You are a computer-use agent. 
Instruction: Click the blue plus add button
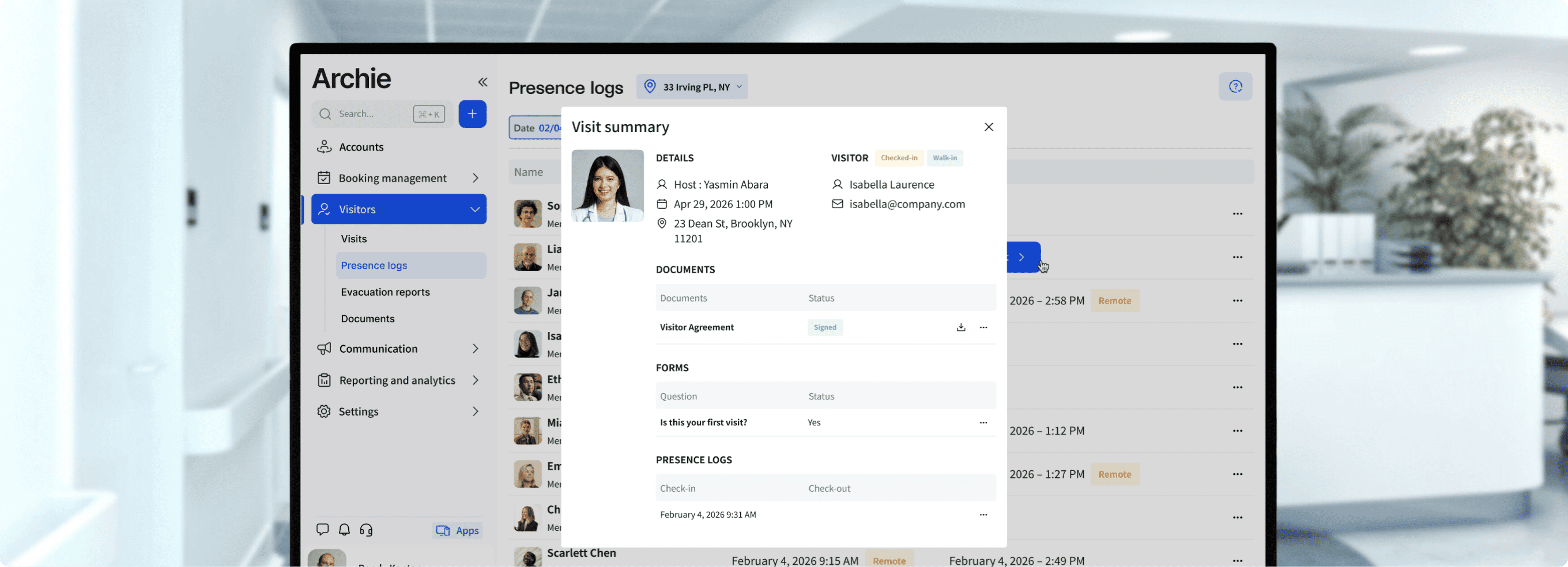tap(472, 114)
